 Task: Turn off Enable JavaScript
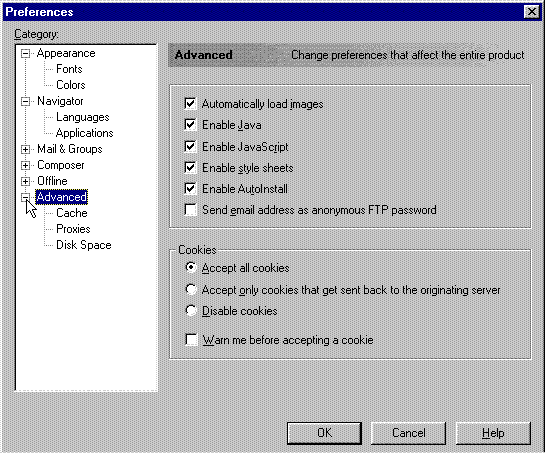[190, 146]
